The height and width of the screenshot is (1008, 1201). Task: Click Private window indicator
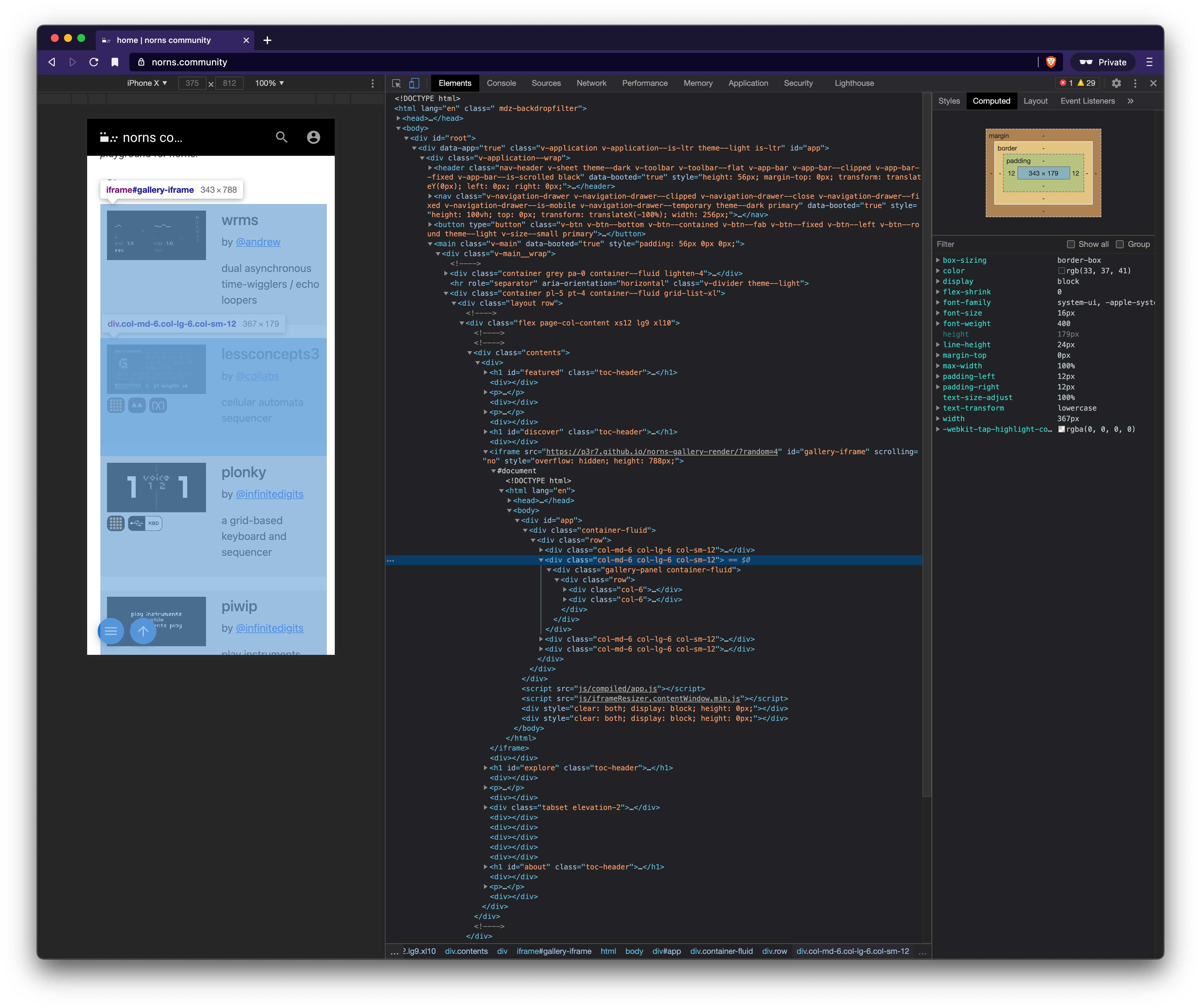(1103, 62)
